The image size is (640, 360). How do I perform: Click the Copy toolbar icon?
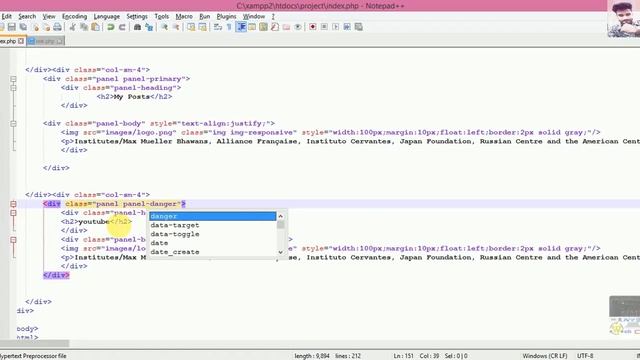click(84, 27)
